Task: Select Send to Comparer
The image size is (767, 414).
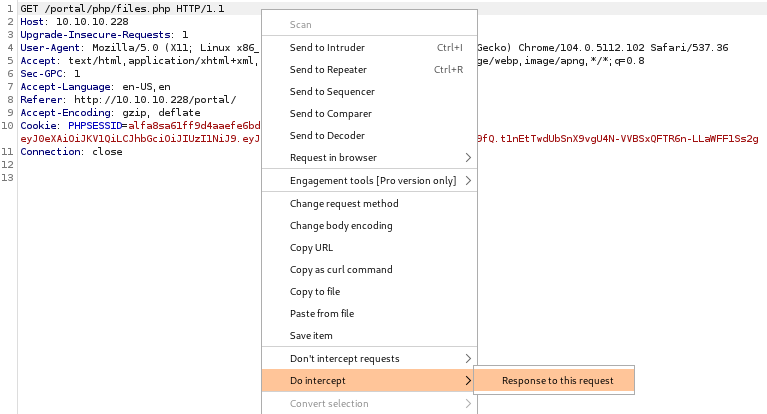Action: pyautogui.click(x=329, y=114)
